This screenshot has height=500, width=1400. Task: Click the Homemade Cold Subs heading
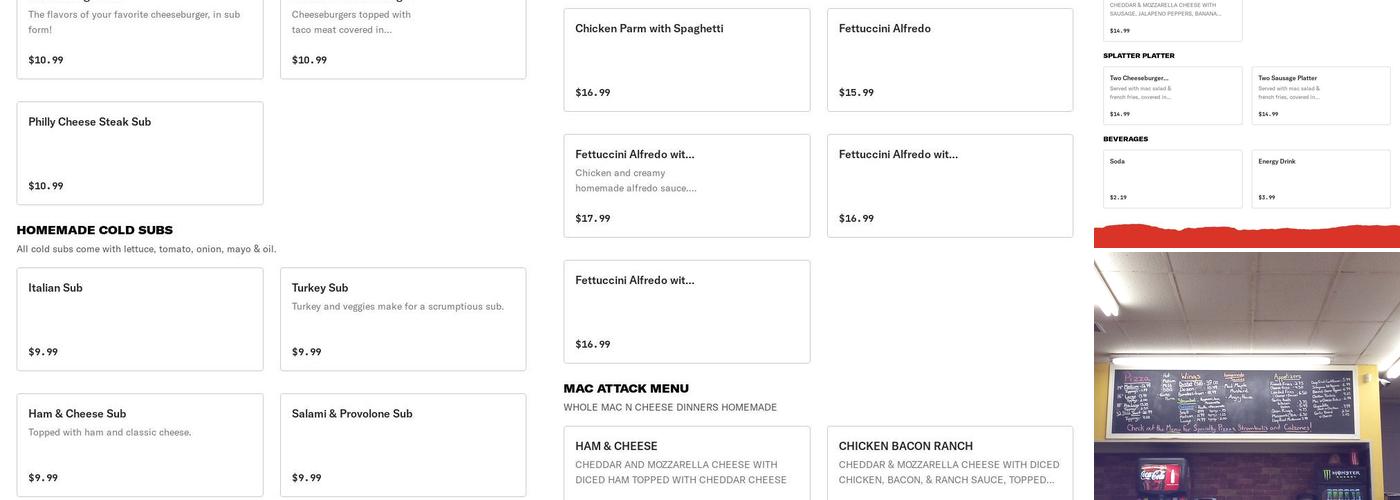pyautogui.click(x=95, y=230)
